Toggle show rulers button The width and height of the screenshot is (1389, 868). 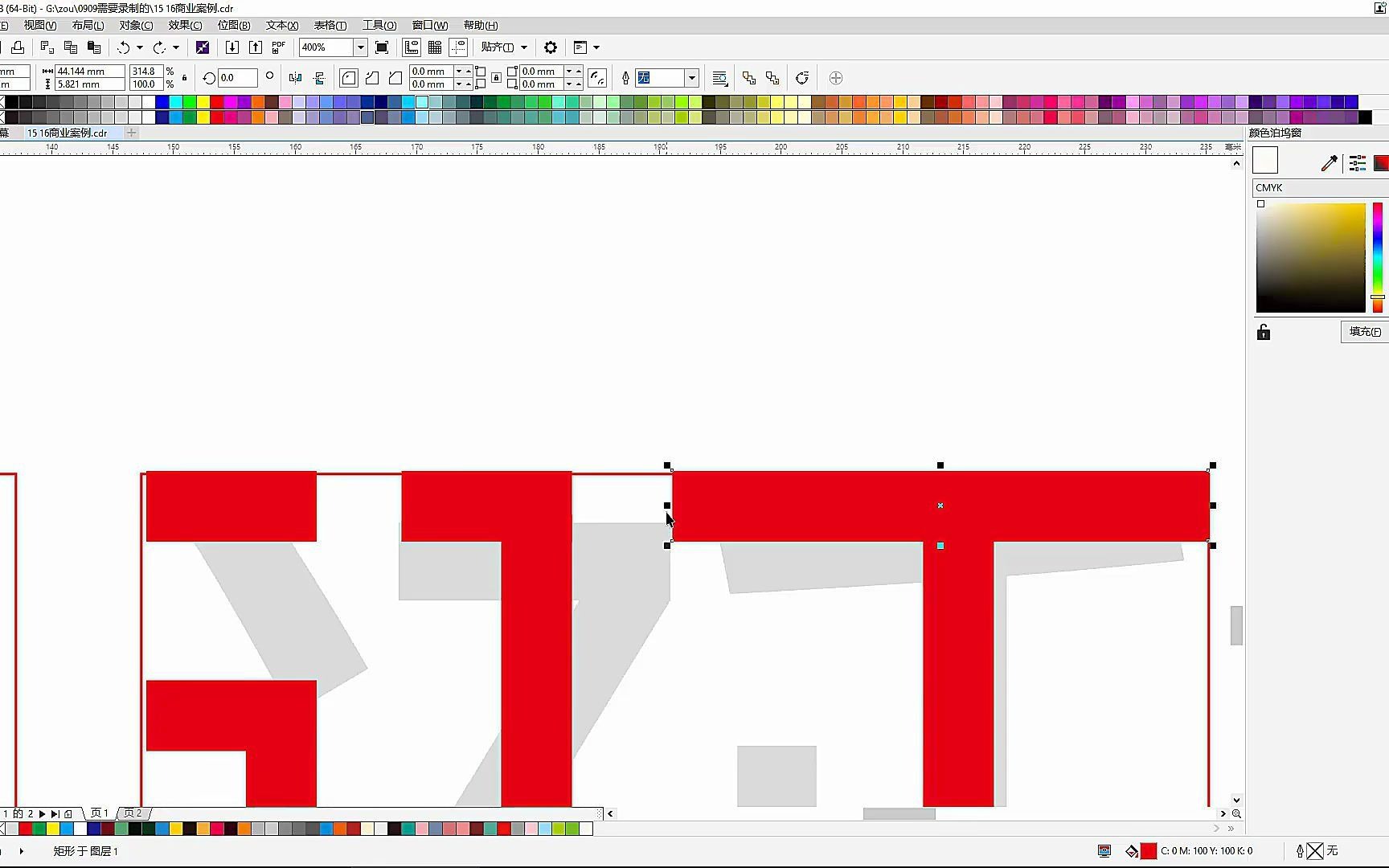412,47
